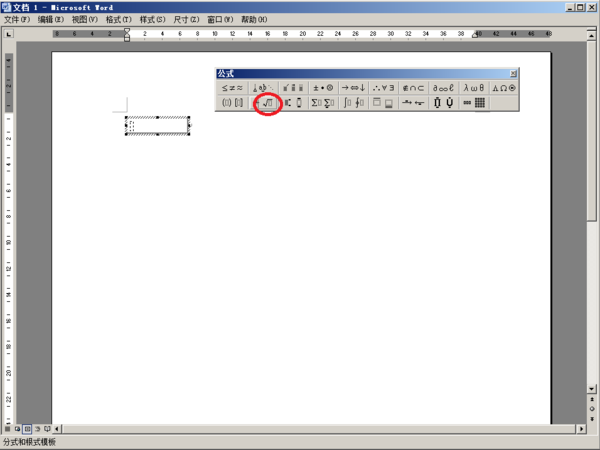This screenshot has height=450, width=600.
Task: Click inside the equation editing box
Action: coord(158,126)
